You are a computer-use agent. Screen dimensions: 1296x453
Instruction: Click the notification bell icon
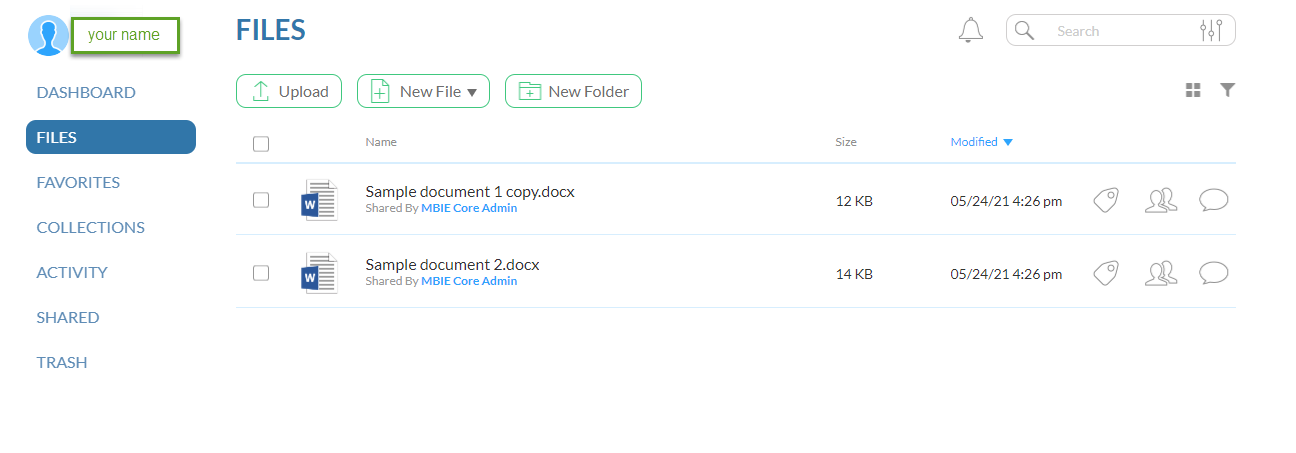click(x=970, y=30)
